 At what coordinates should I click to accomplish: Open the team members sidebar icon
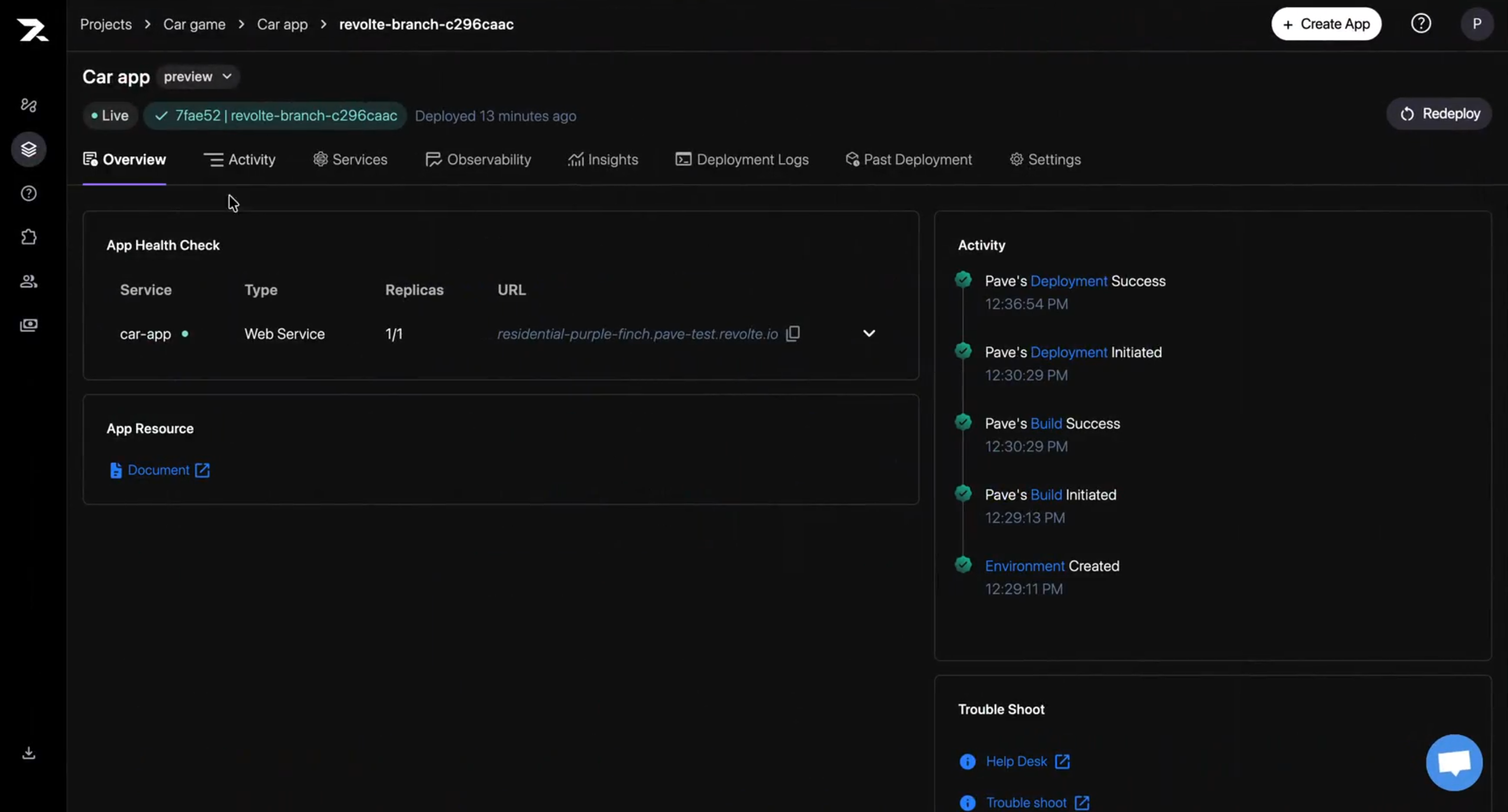click(x=29, y=281)
